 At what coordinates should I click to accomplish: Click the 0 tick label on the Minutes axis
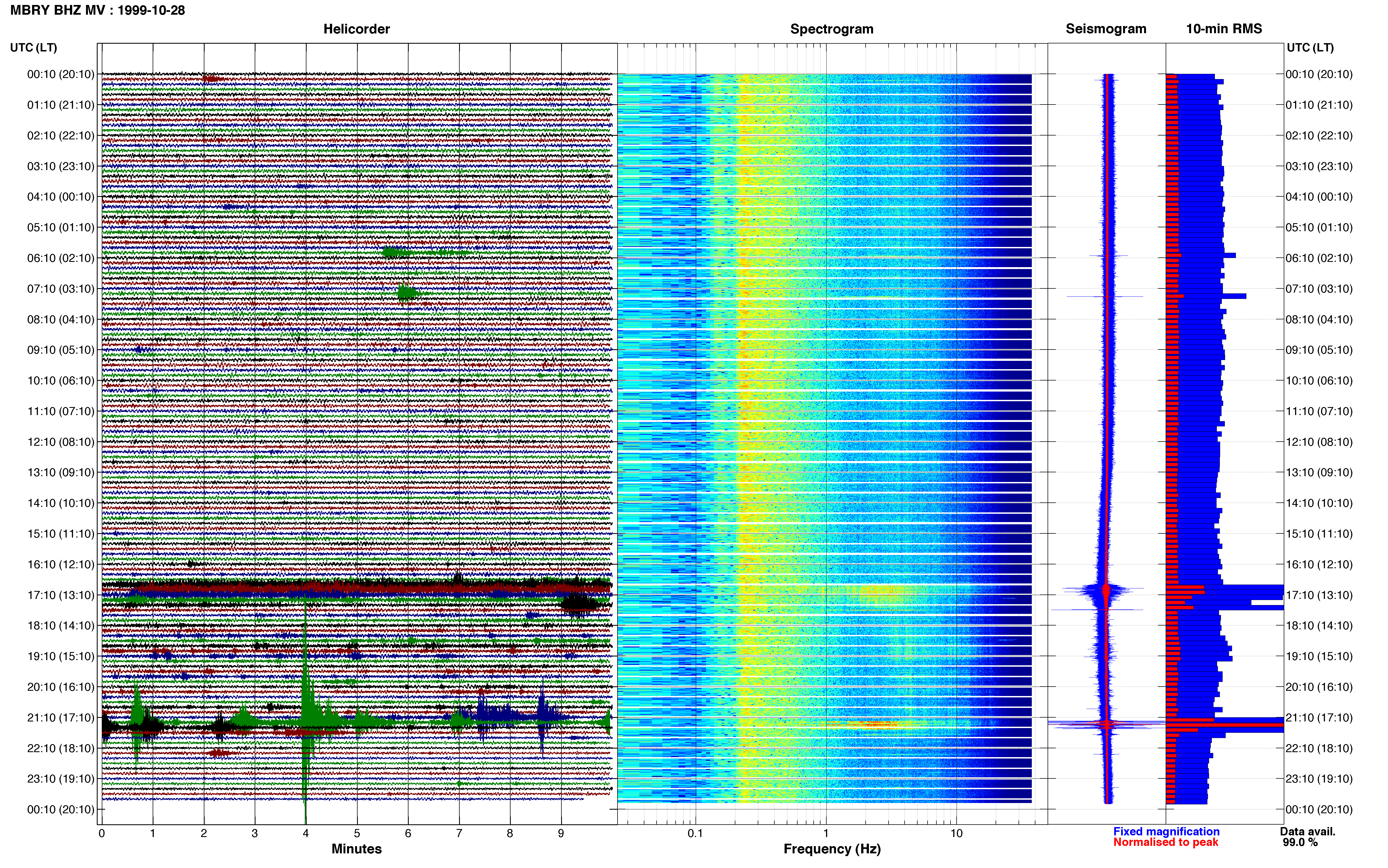tap(101, 833)
